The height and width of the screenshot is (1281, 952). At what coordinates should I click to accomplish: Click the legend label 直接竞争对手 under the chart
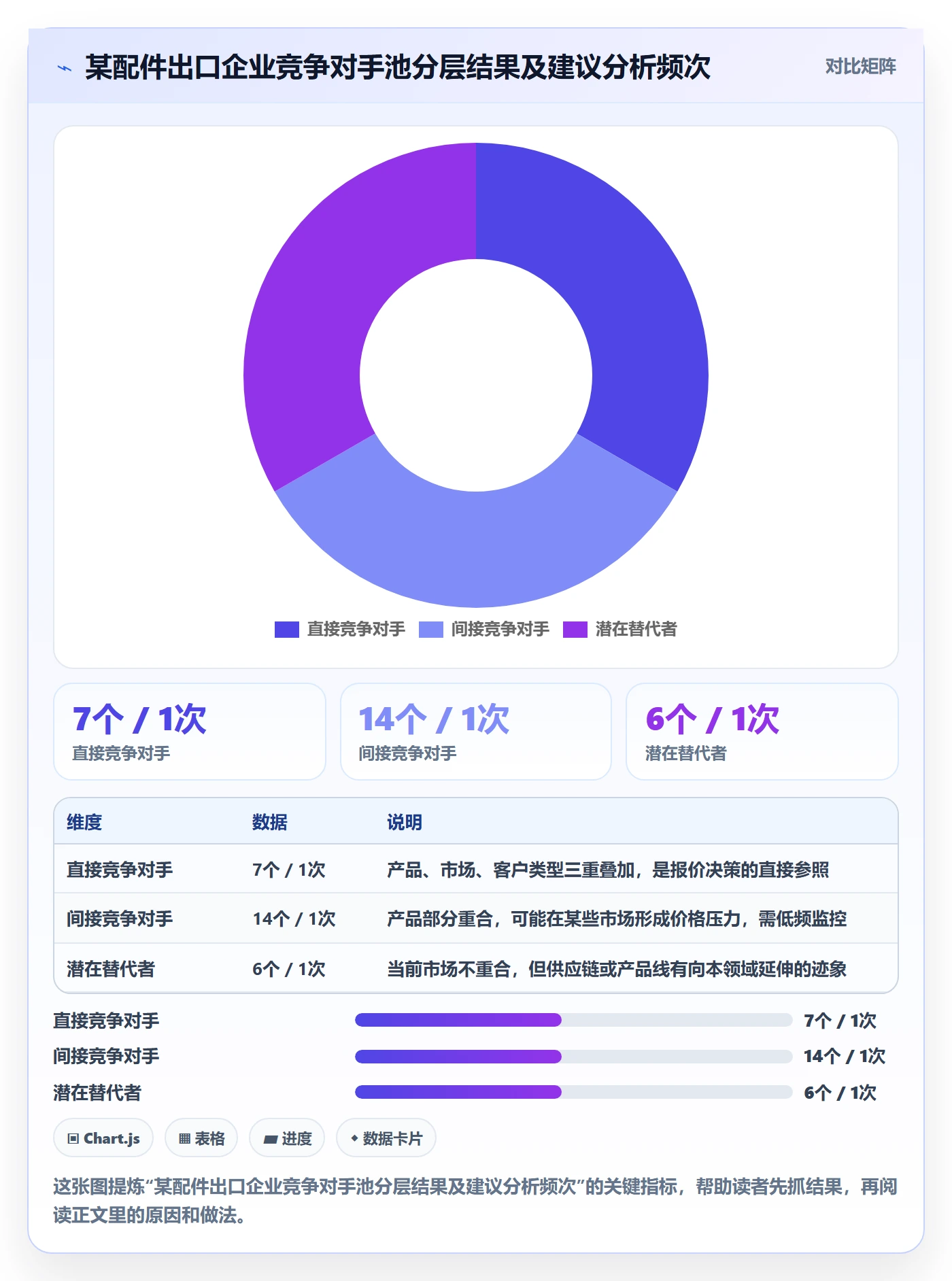[x=356, y=630]
